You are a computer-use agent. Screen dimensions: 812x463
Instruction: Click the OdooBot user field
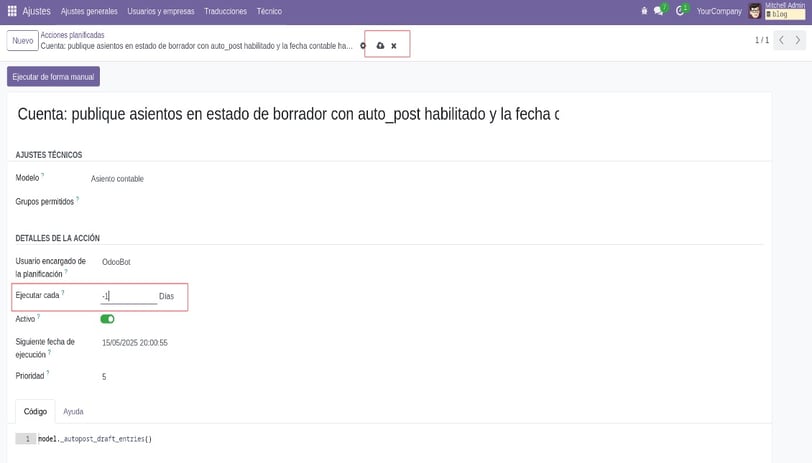coord(117,262)
